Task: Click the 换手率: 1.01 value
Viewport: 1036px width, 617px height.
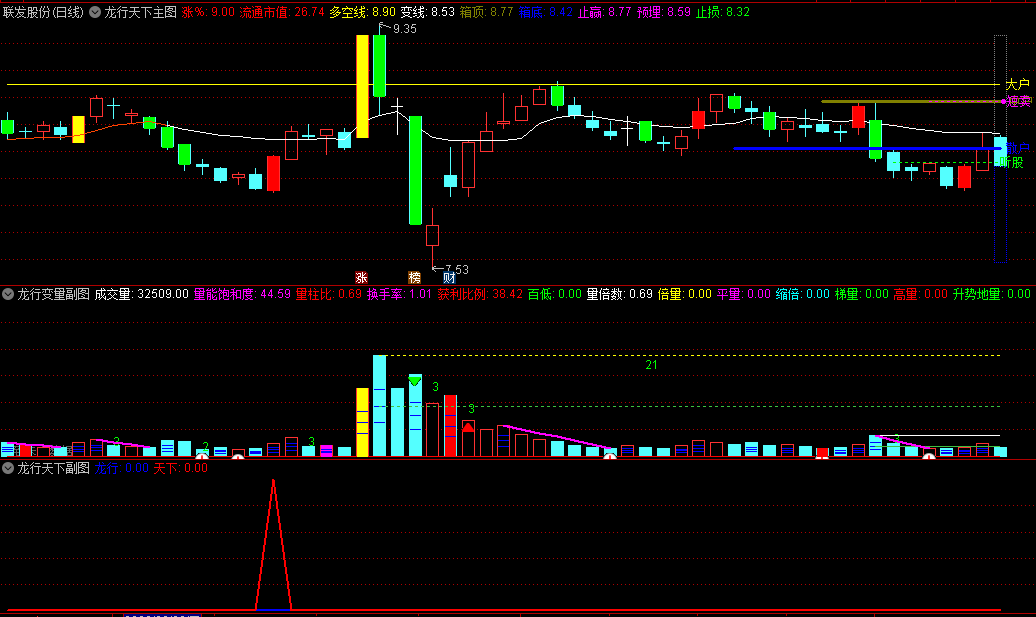Action: 399,294
